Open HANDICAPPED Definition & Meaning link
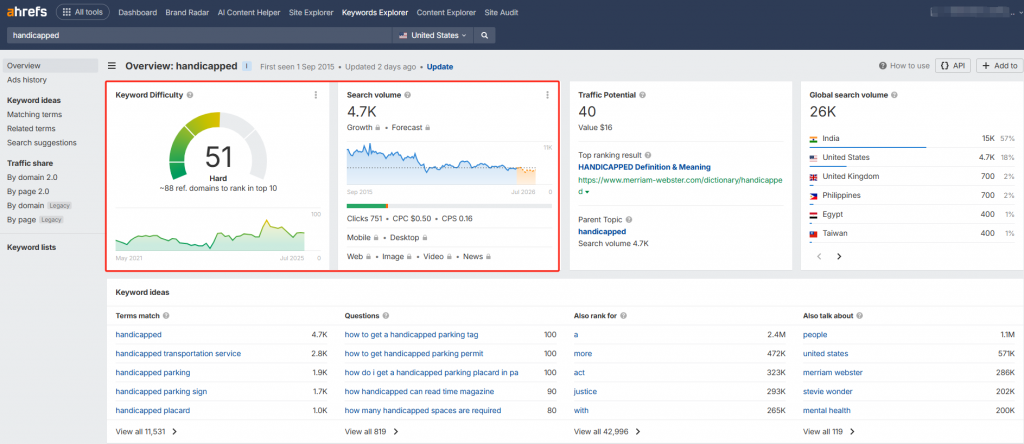The height and width of the screenshot is (444, 1024). [645, 167]
